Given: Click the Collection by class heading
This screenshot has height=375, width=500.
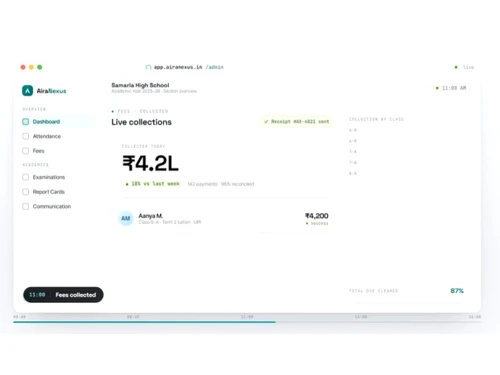Looking at the screenshot, I should 376,119.
